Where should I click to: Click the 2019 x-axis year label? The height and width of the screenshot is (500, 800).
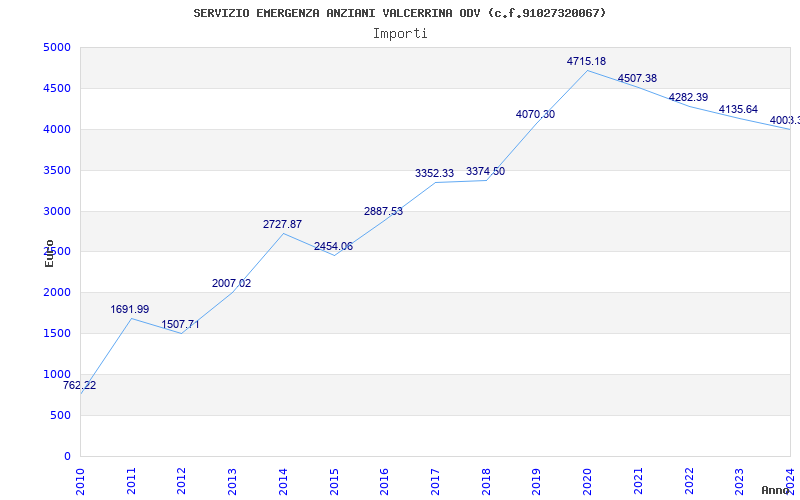pos(536,482)
